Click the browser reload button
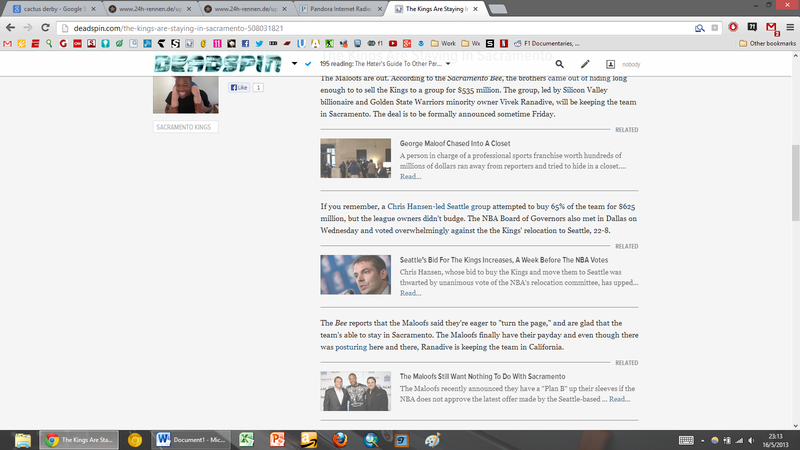 [x=45, y=28]
